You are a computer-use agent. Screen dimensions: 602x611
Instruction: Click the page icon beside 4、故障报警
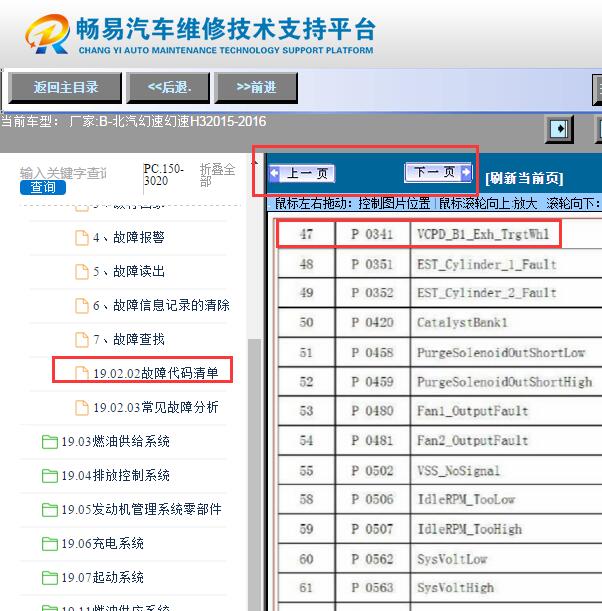pos(81,238)
